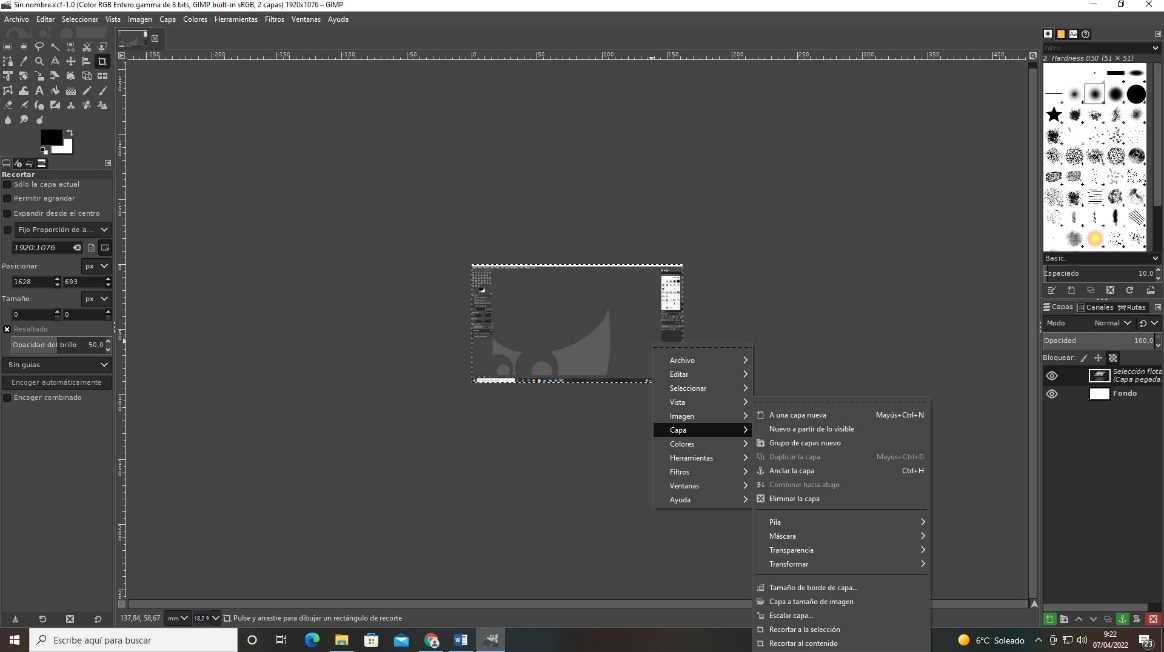Enable the 'Sólo la capa actual' checkbox
This screenshot has height=652, width=1164.
7,184
